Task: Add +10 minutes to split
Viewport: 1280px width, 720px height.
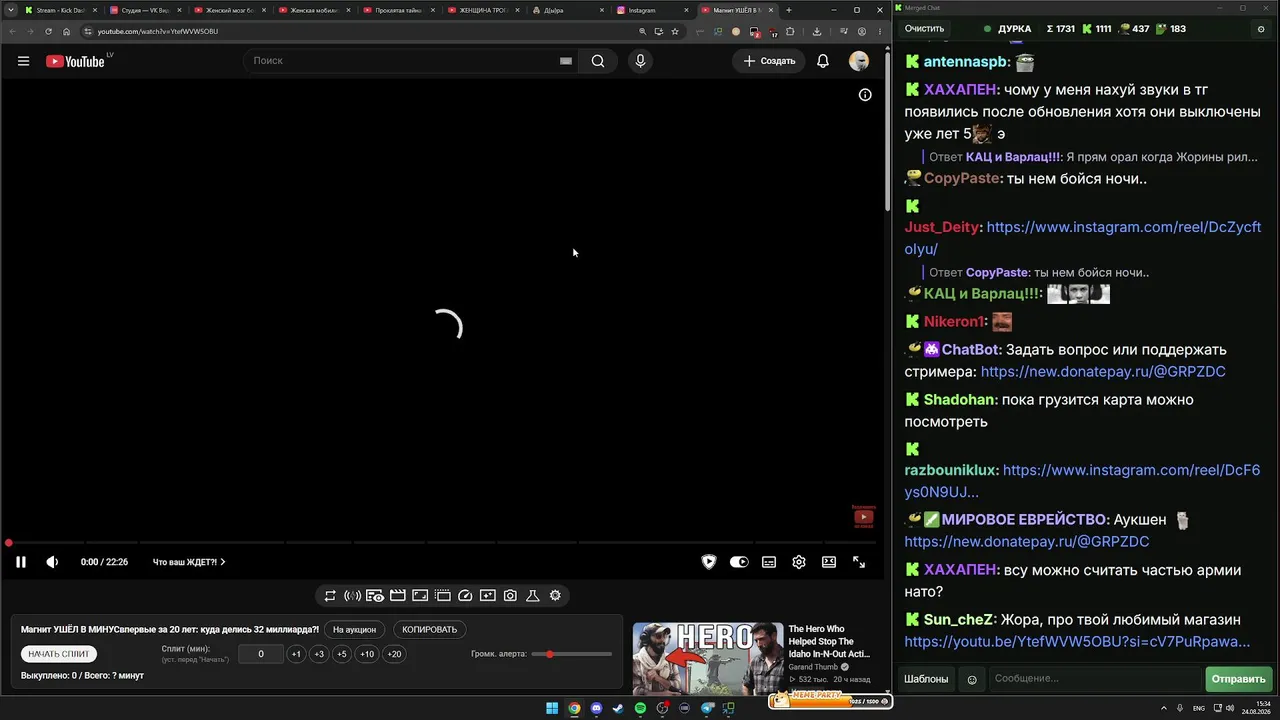Action: [x=367, y=654]
